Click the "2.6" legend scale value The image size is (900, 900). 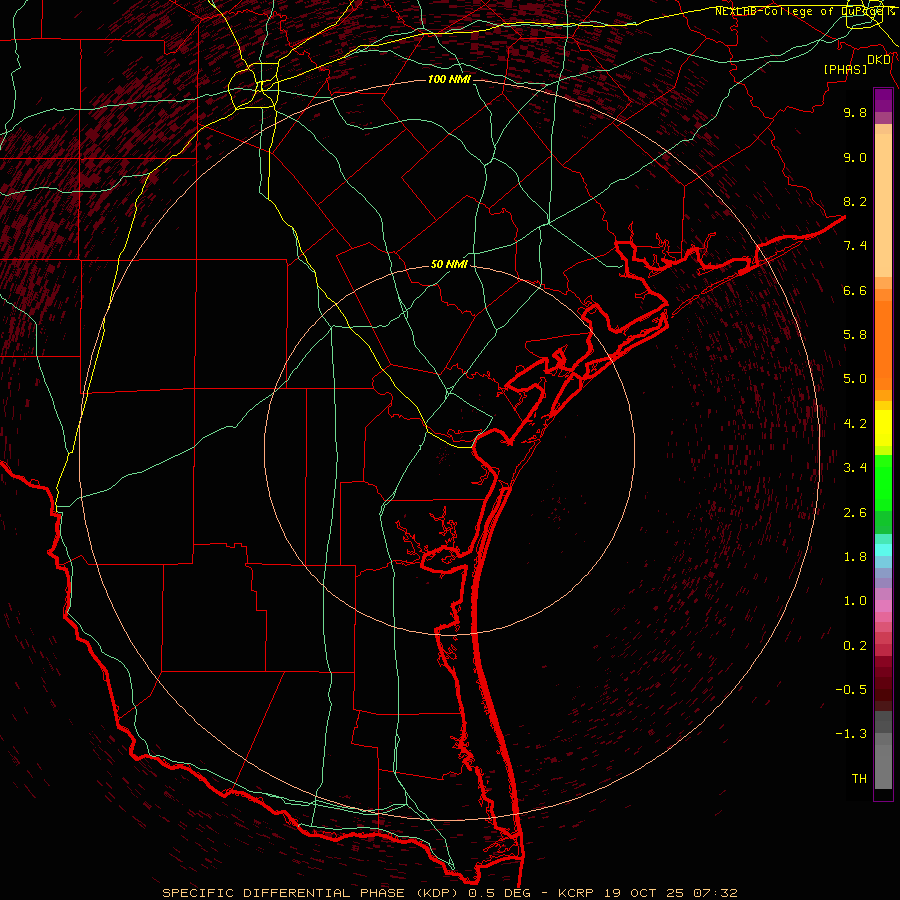(855, 513)
